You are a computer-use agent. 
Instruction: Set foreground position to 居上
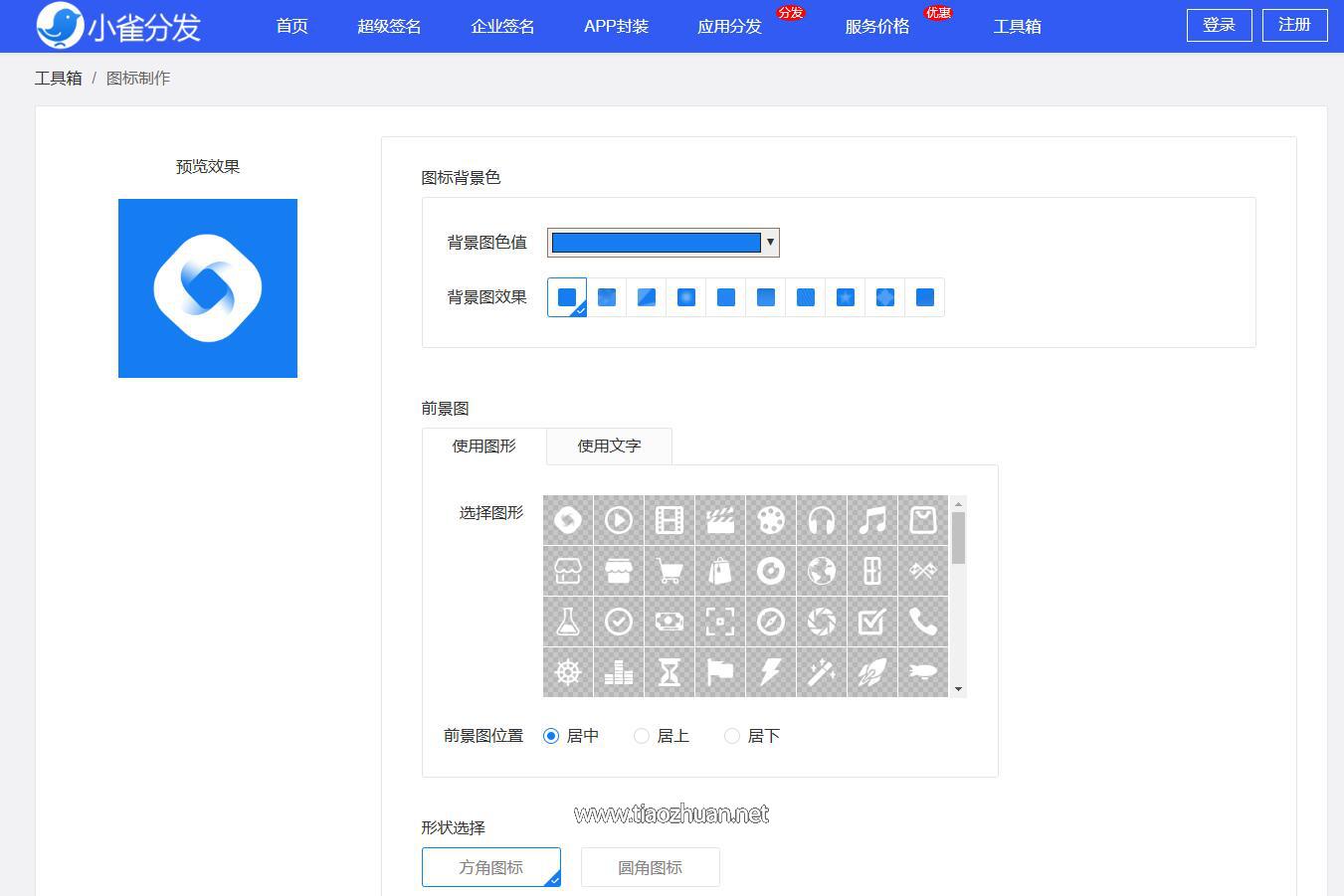[642, 736]
